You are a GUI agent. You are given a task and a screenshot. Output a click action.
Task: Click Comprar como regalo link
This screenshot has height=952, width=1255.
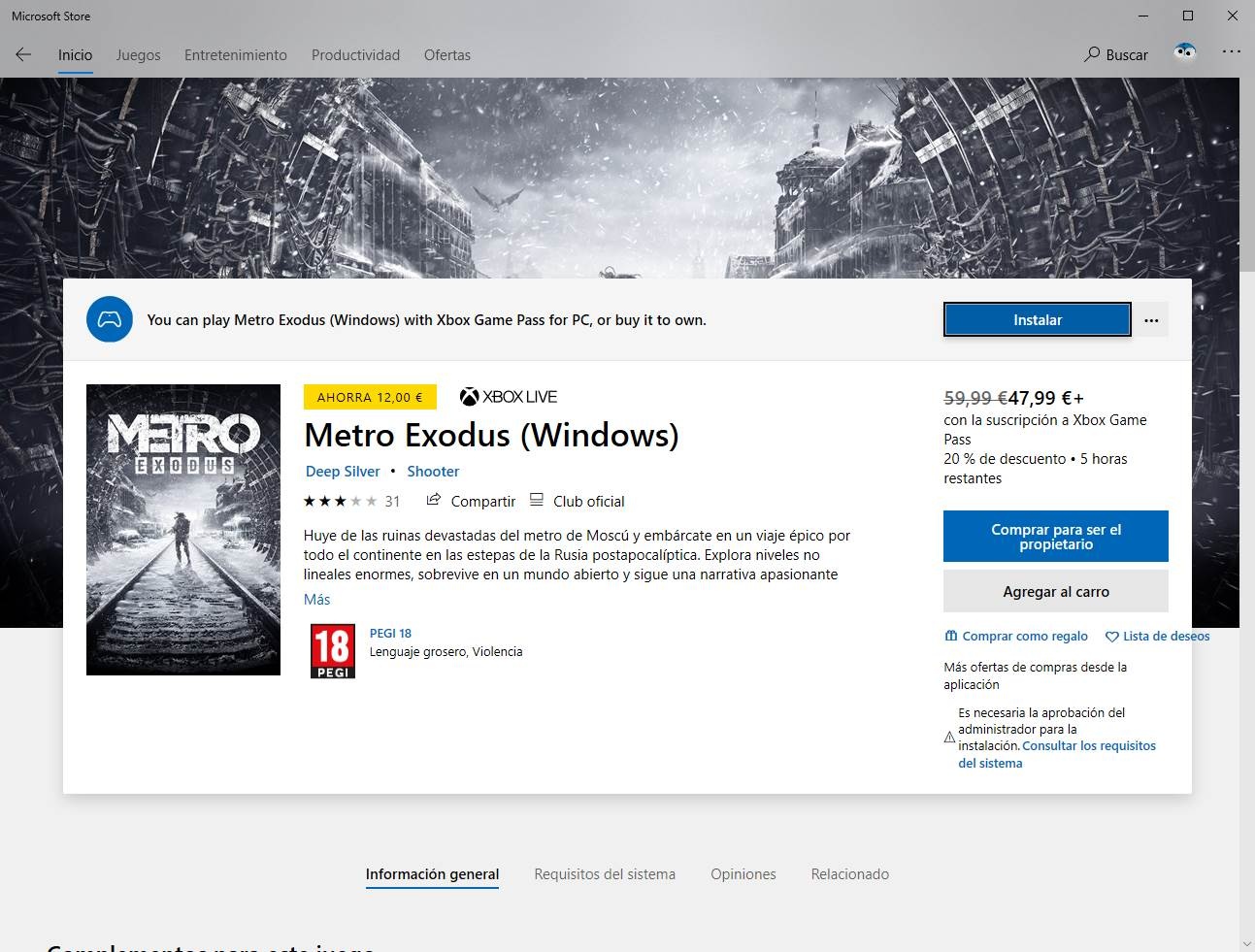pyautogui.click(x=1025, y=637)
